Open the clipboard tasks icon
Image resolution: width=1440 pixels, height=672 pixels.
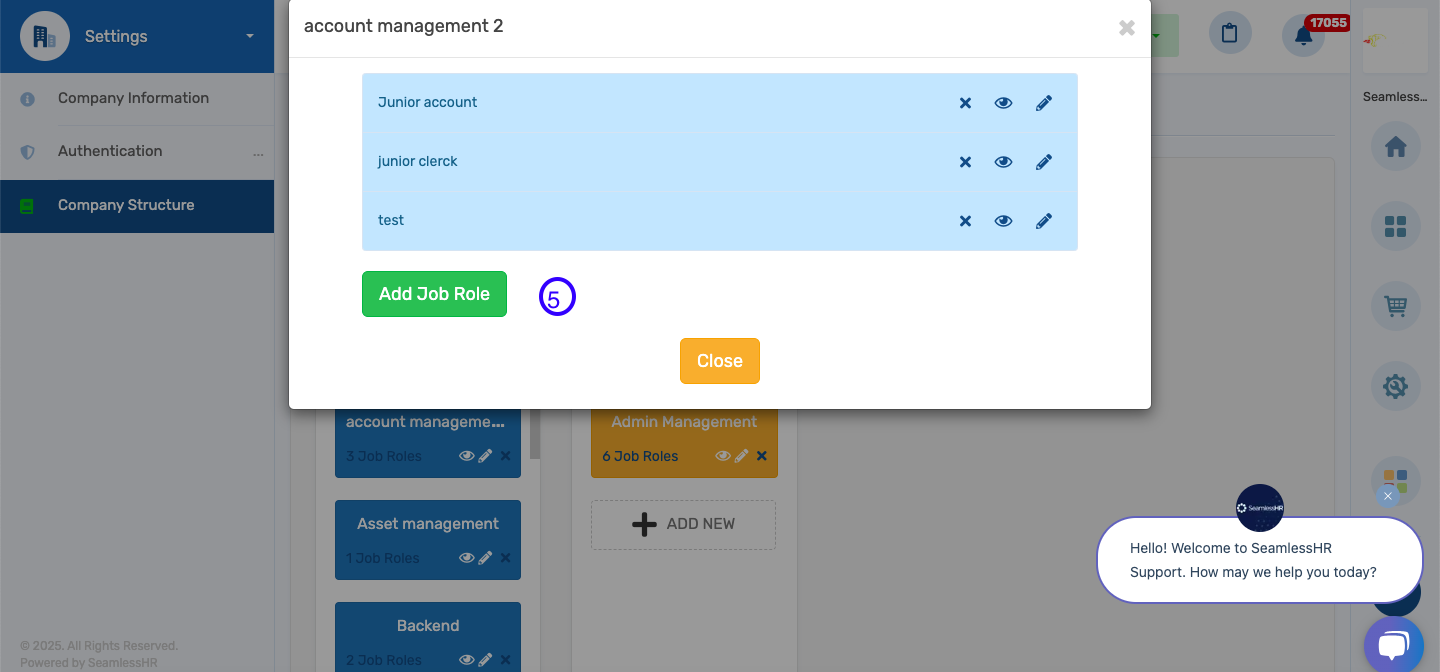point(1230,35)
